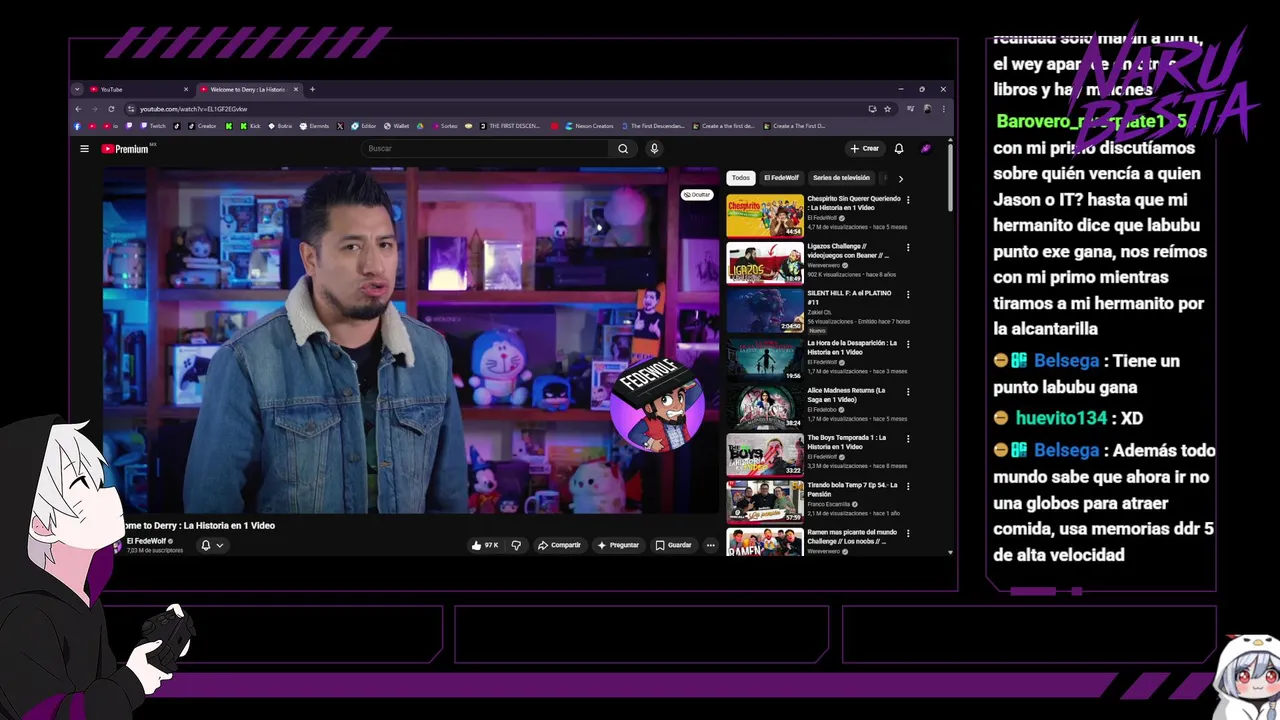Select Series de televisión filter chip
The width and height of the screenshot is (1280, 720).
[x=841, y=178]
